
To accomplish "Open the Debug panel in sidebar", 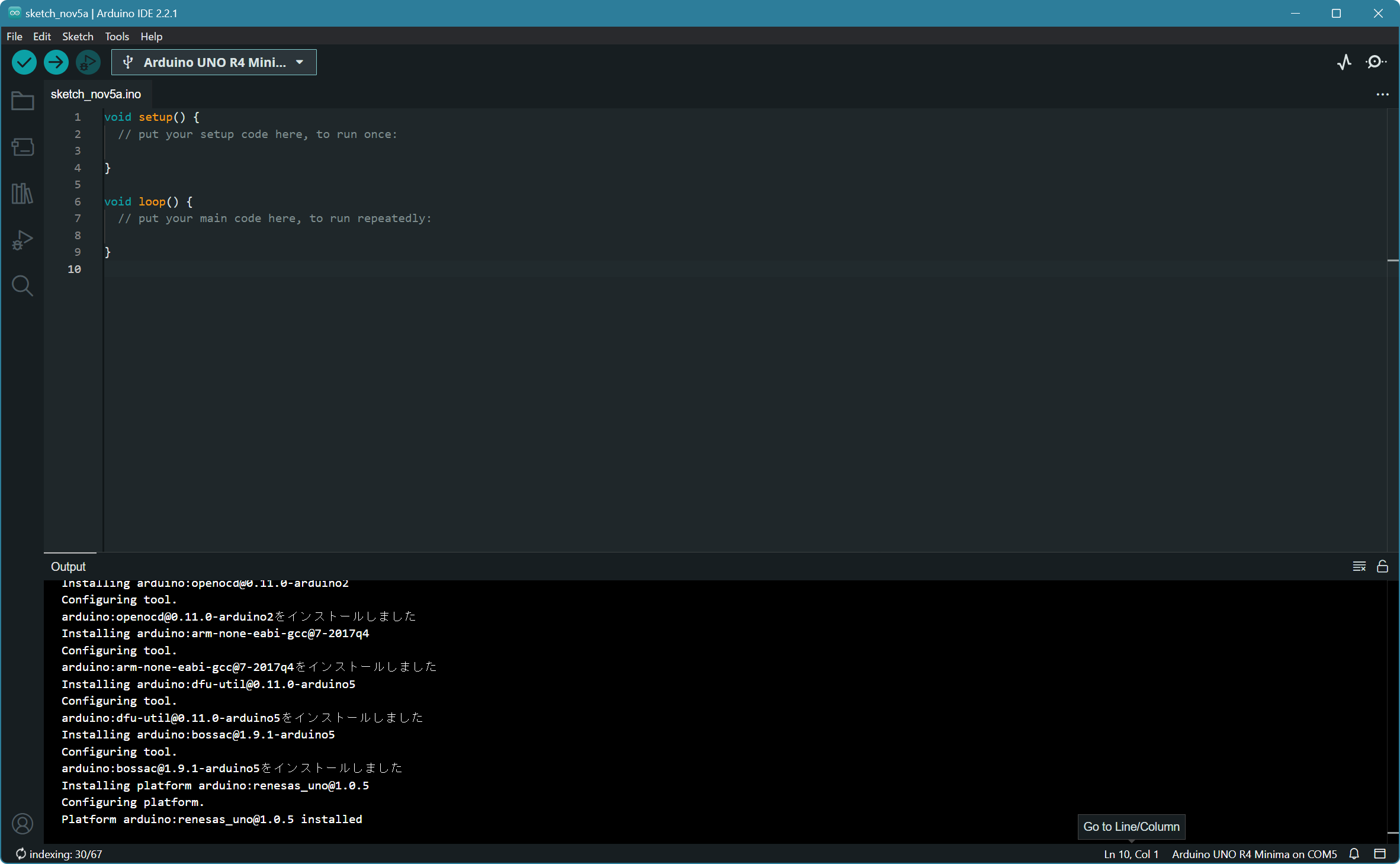I will pyautogui.click(x=23, y=240).
